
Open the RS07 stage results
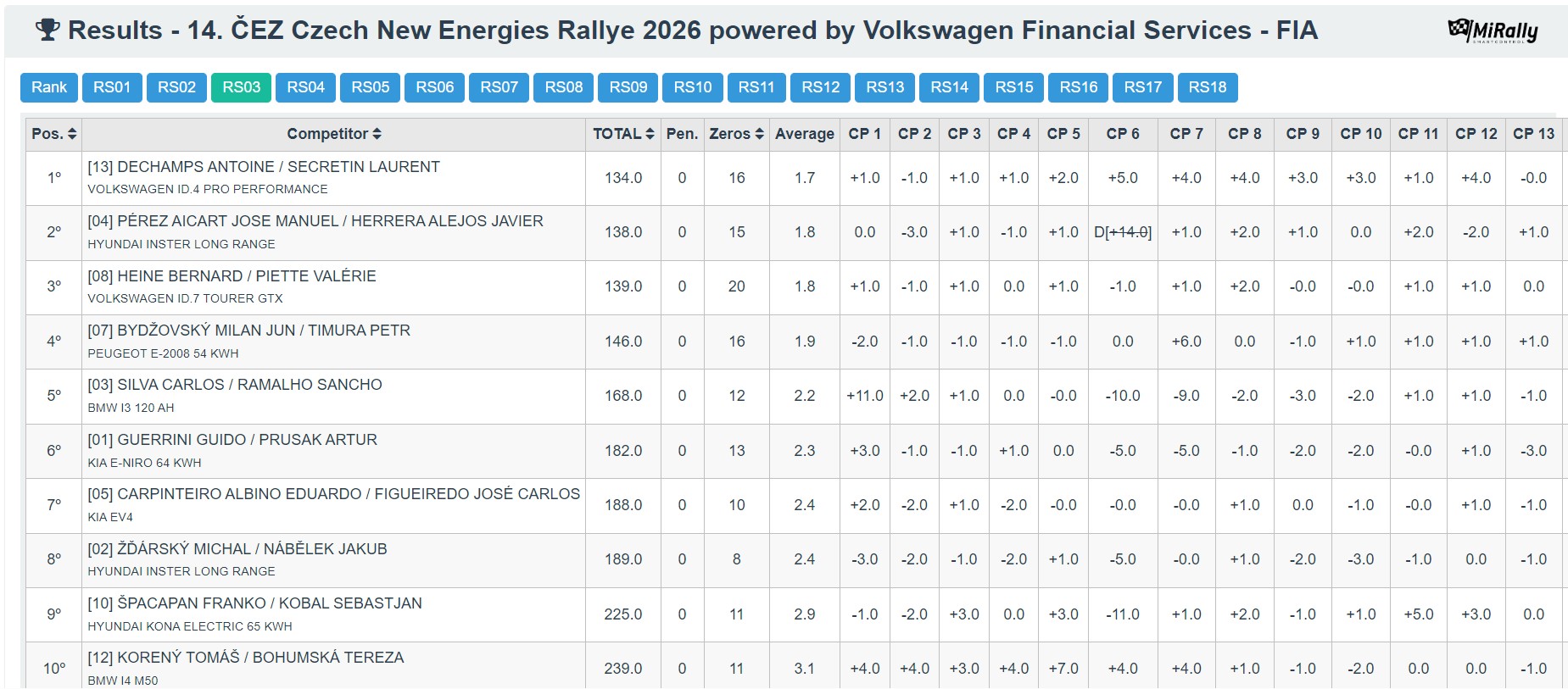coord(499,87)
